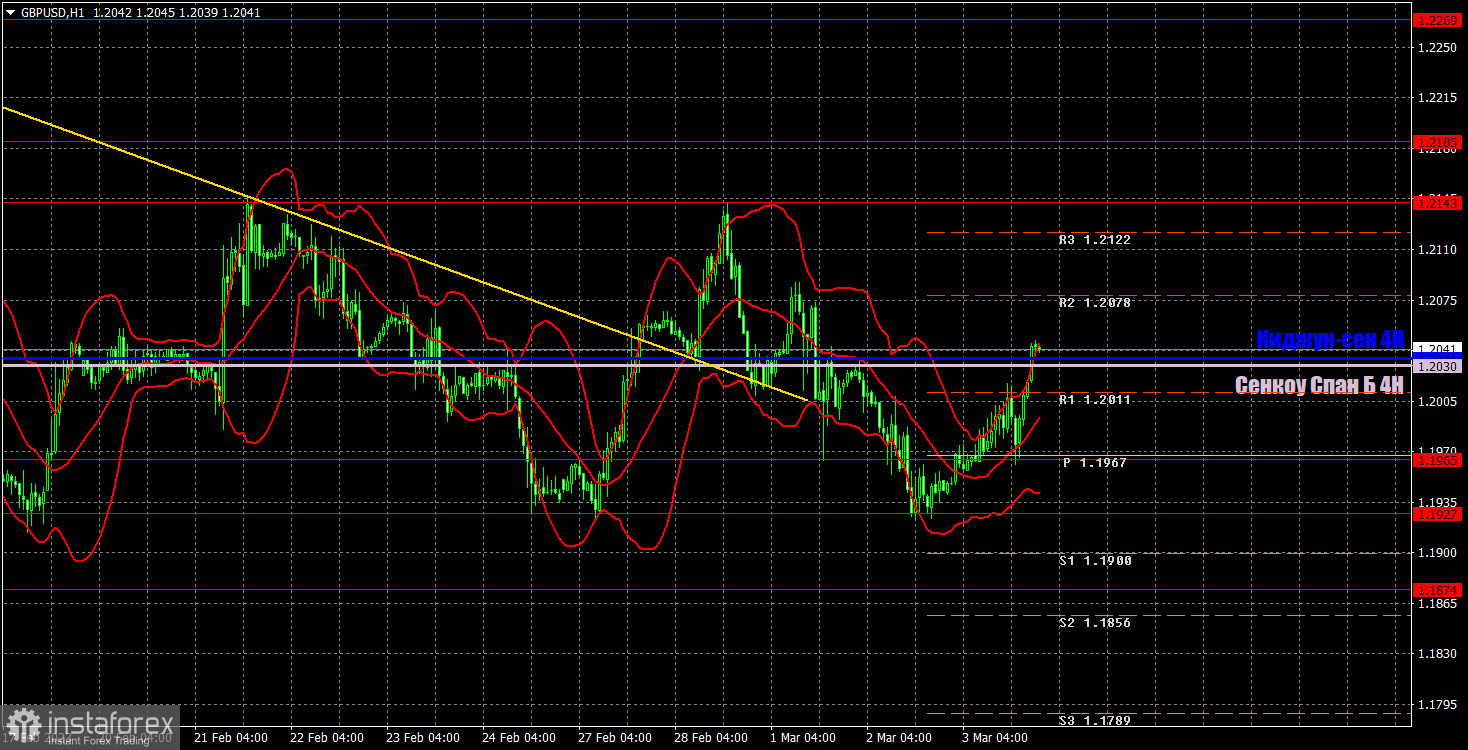1468x750 pixels.
Task: Open the chart dropdown arrow beside GBPUSD,H1
Action: 11,13
